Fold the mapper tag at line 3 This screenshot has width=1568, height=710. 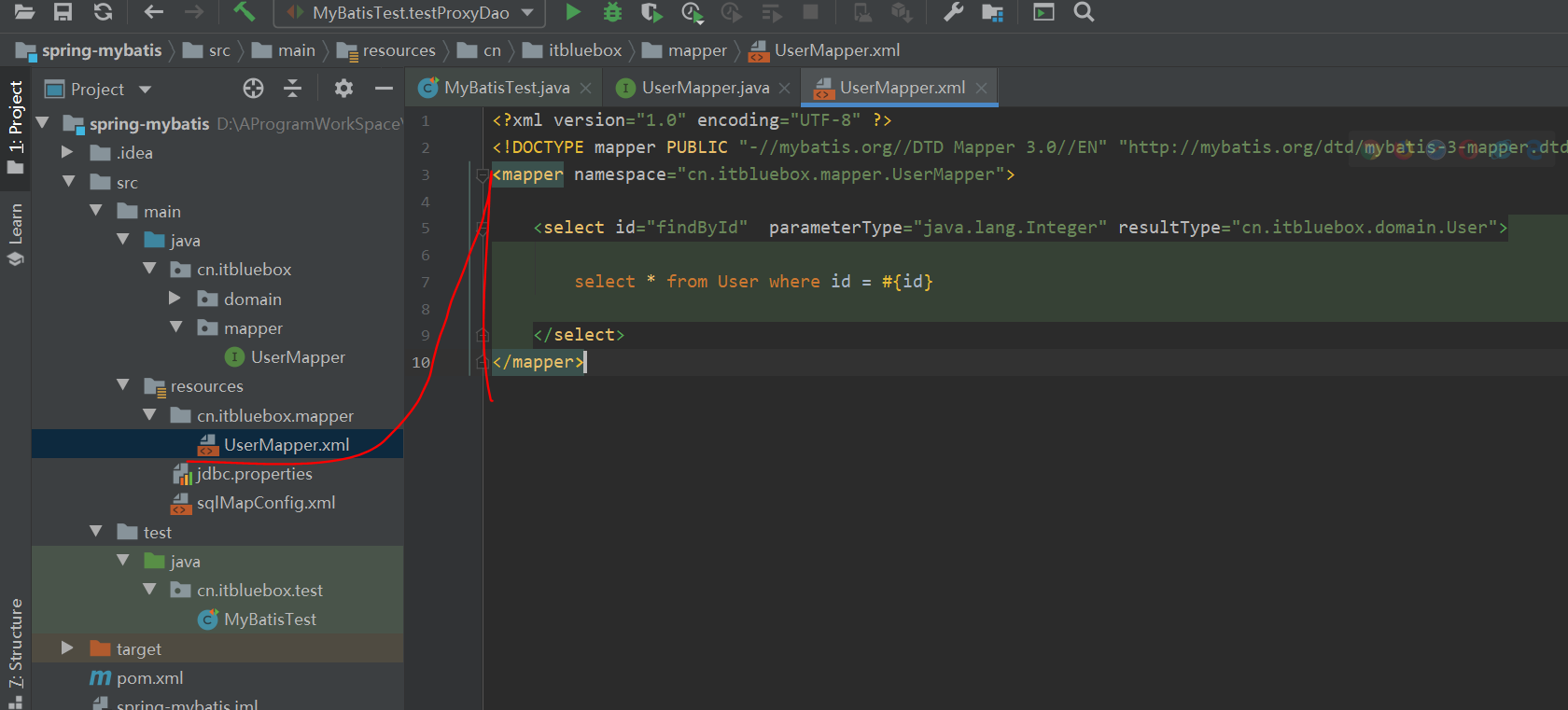click(x=483, y=174)
